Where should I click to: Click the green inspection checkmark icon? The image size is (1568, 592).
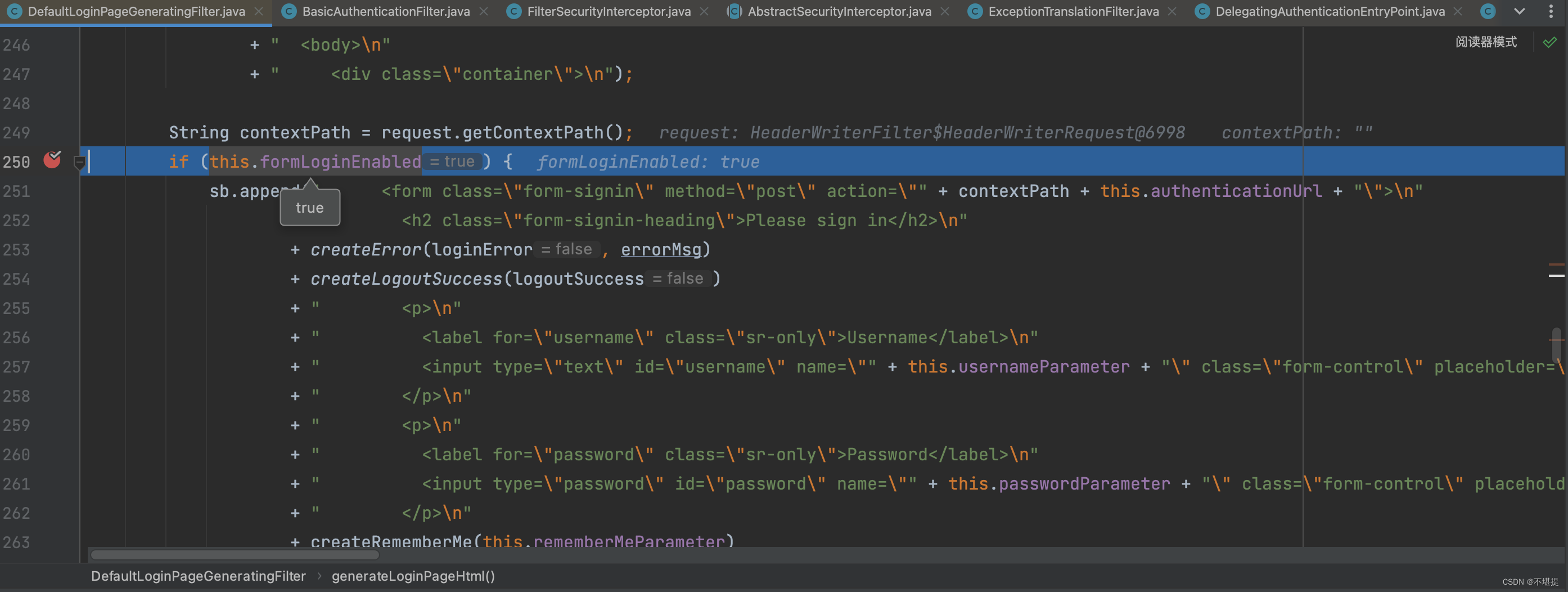(1550, 42)
